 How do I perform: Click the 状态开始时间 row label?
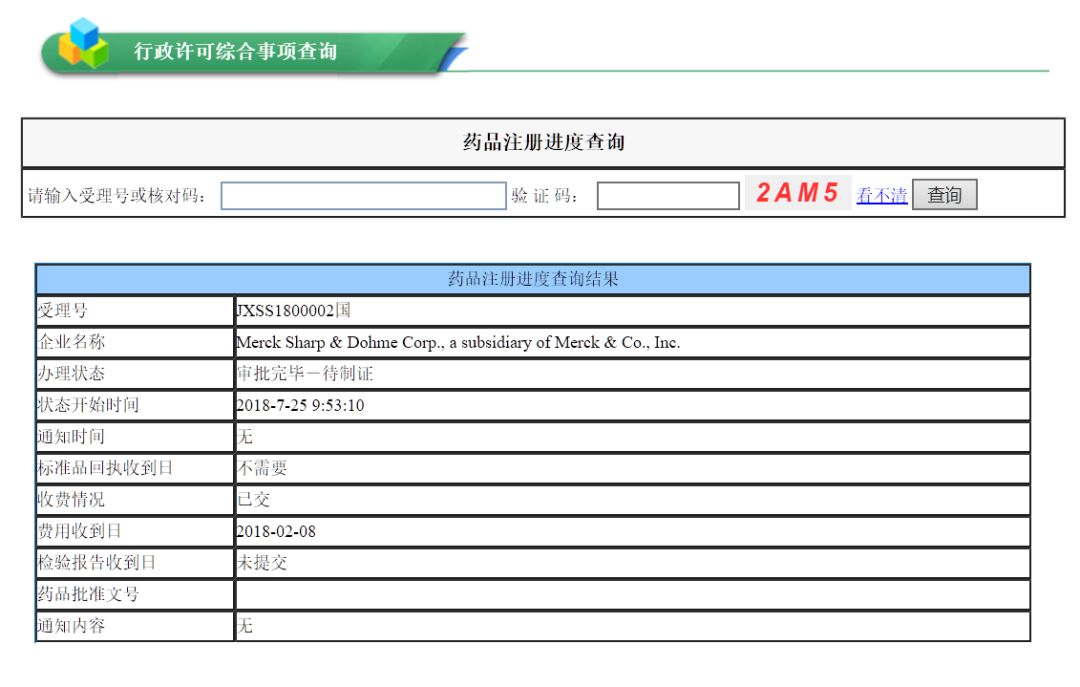click(x=88, y=405)
